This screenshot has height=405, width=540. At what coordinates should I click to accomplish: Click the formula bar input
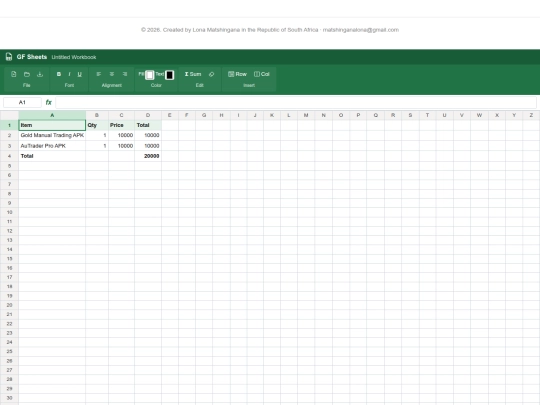point(296,102)
